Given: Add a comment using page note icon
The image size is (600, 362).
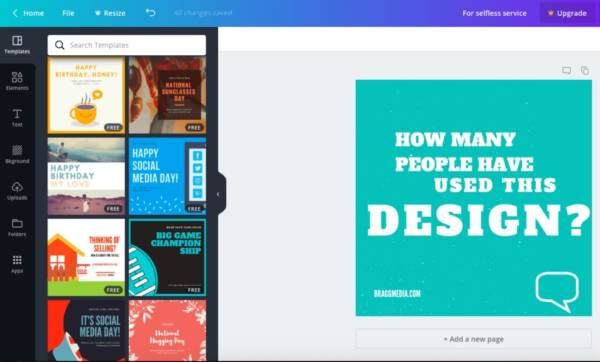Looking at the screenshot, I should [566, 70].
